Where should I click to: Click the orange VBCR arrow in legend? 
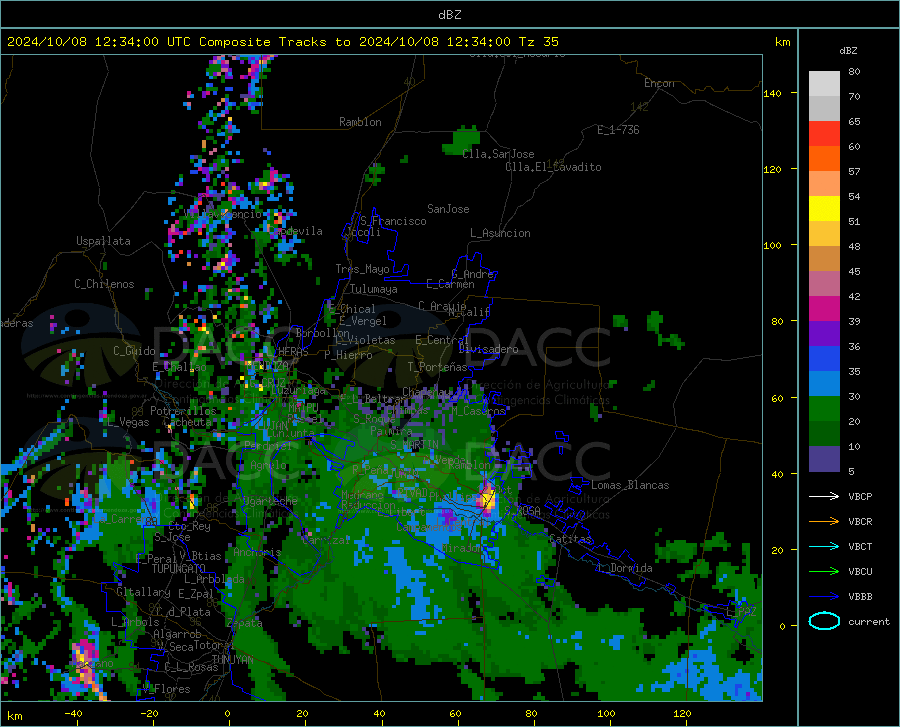tap(824, 521)
